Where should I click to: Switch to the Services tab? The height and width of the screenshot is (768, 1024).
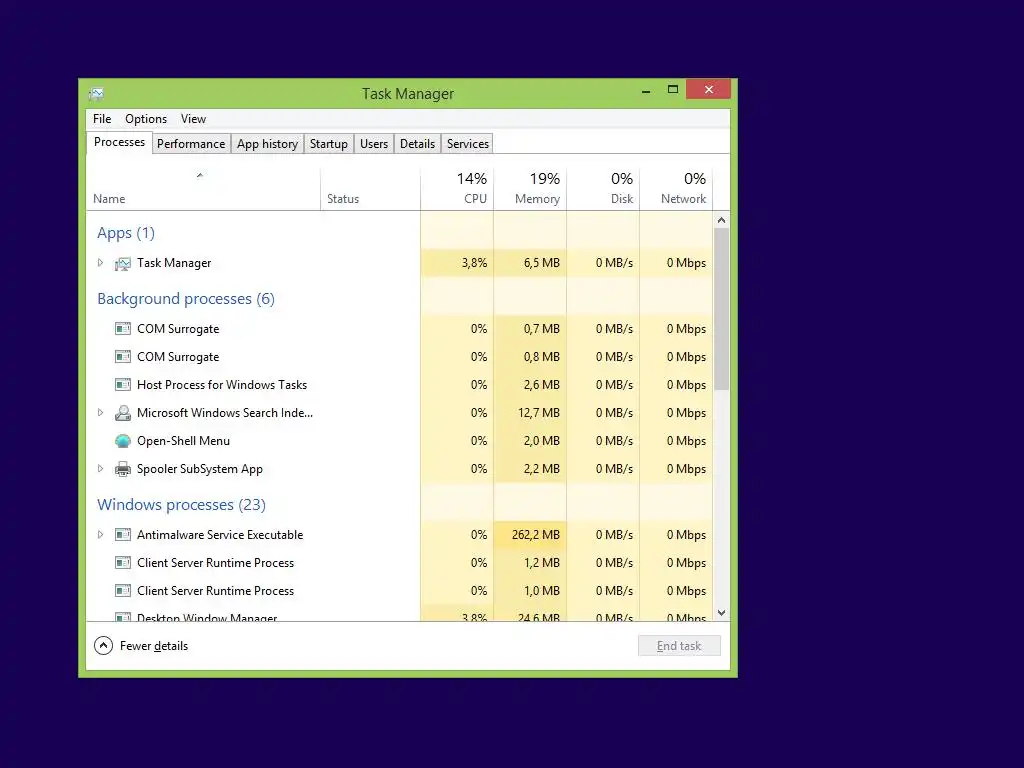tap(468, 144)
